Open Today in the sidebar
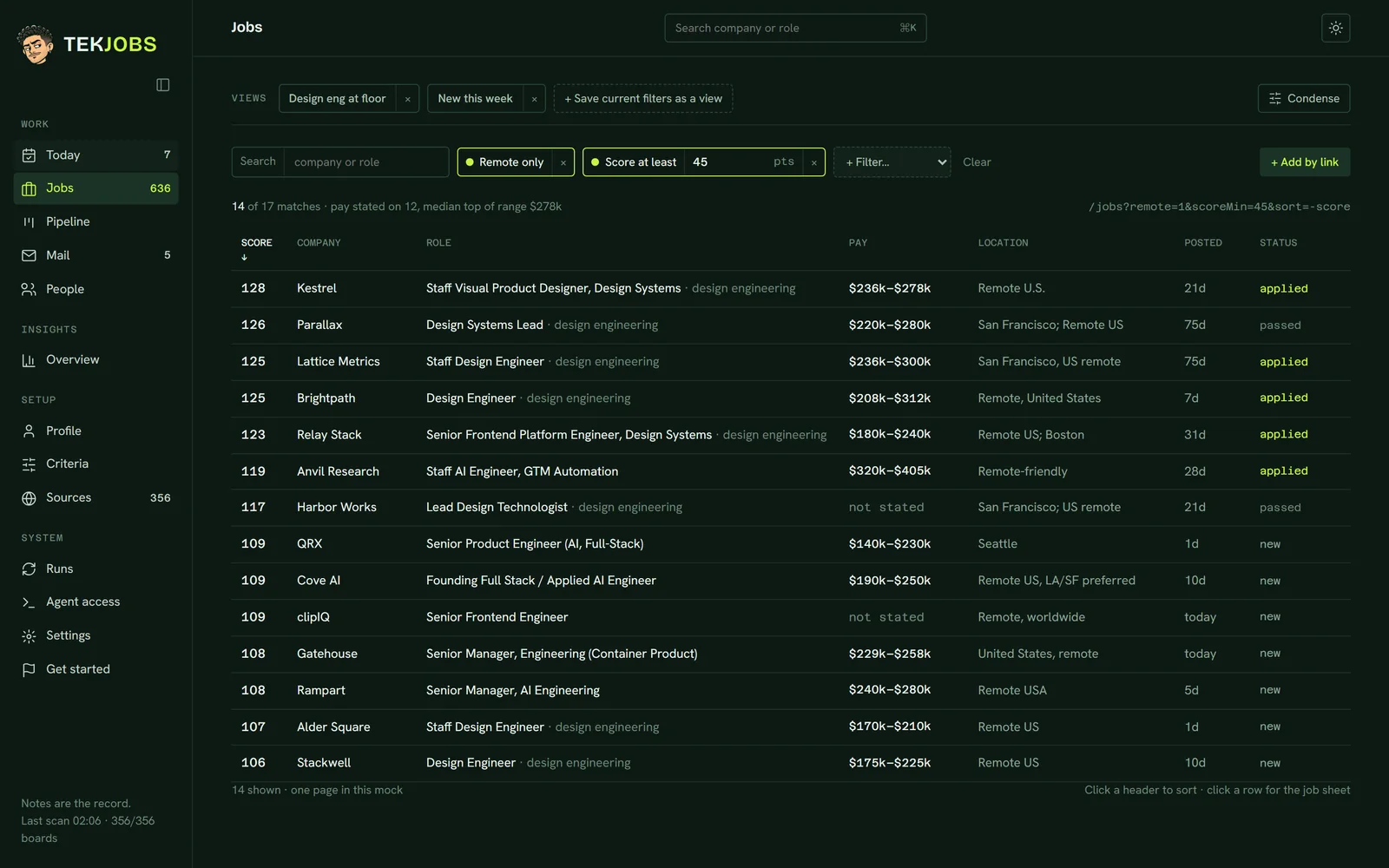 [x=96, y=155]
